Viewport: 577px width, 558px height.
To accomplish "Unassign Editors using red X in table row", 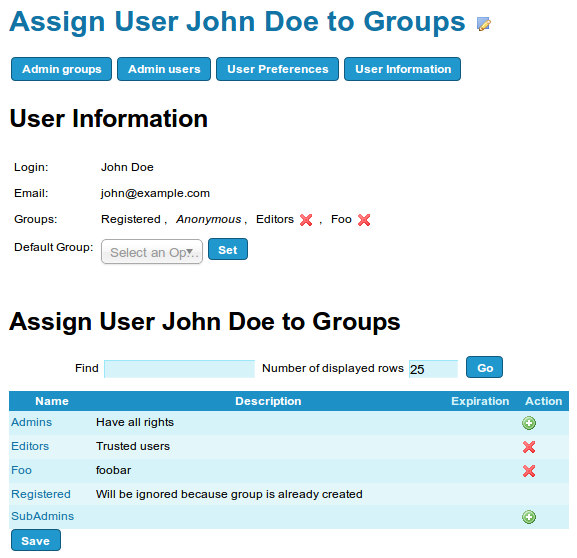I will (529, 447).
